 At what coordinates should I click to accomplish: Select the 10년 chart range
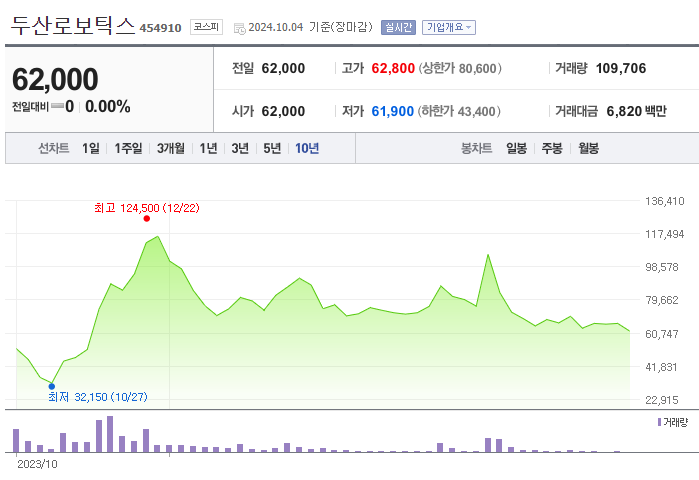coord(307,148)
